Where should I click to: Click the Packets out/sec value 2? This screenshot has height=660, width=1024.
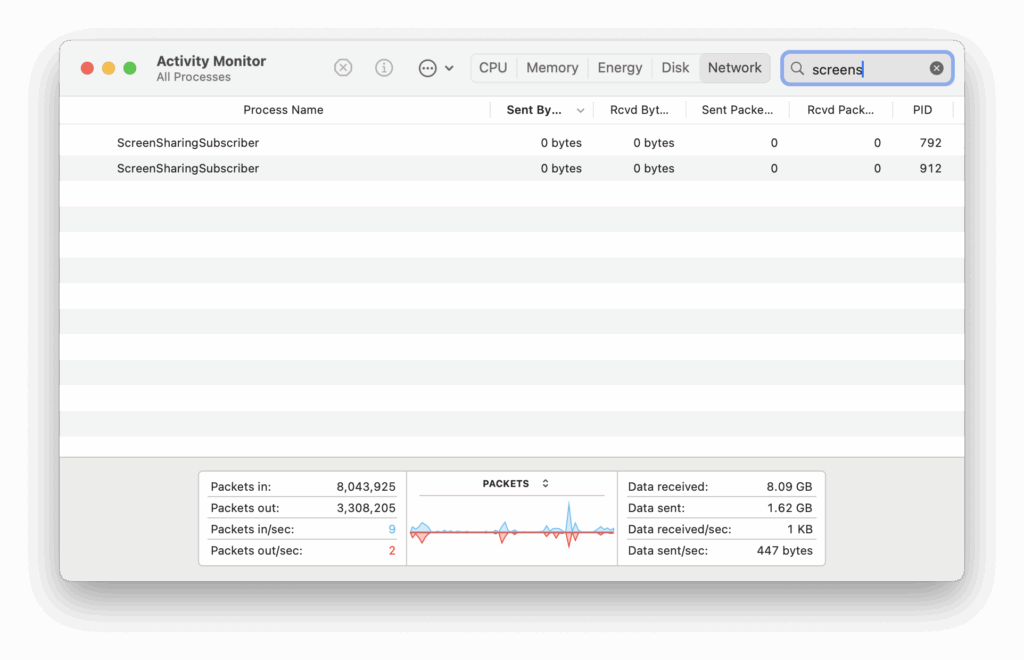tap(392, 551)
